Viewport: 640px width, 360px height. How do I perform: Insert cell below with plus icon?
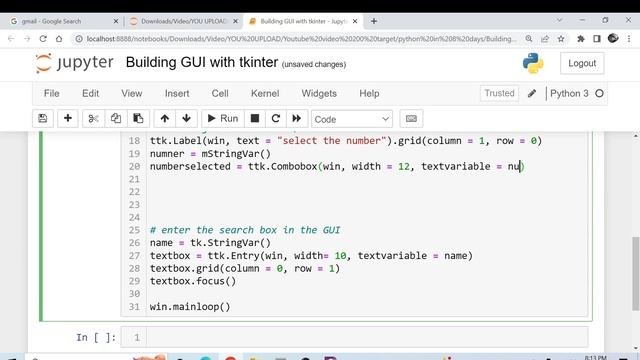68,119
